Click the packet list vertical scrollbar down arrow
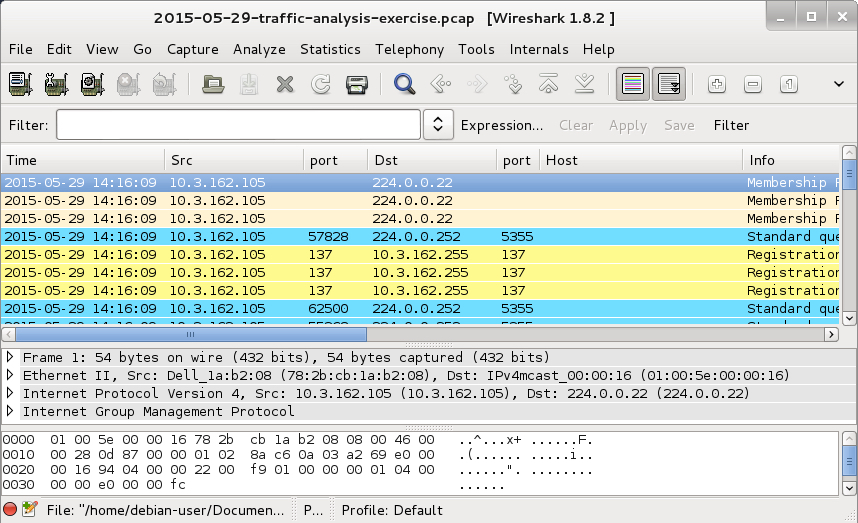This screenshot has height=523, width=858. coord(849,318)
